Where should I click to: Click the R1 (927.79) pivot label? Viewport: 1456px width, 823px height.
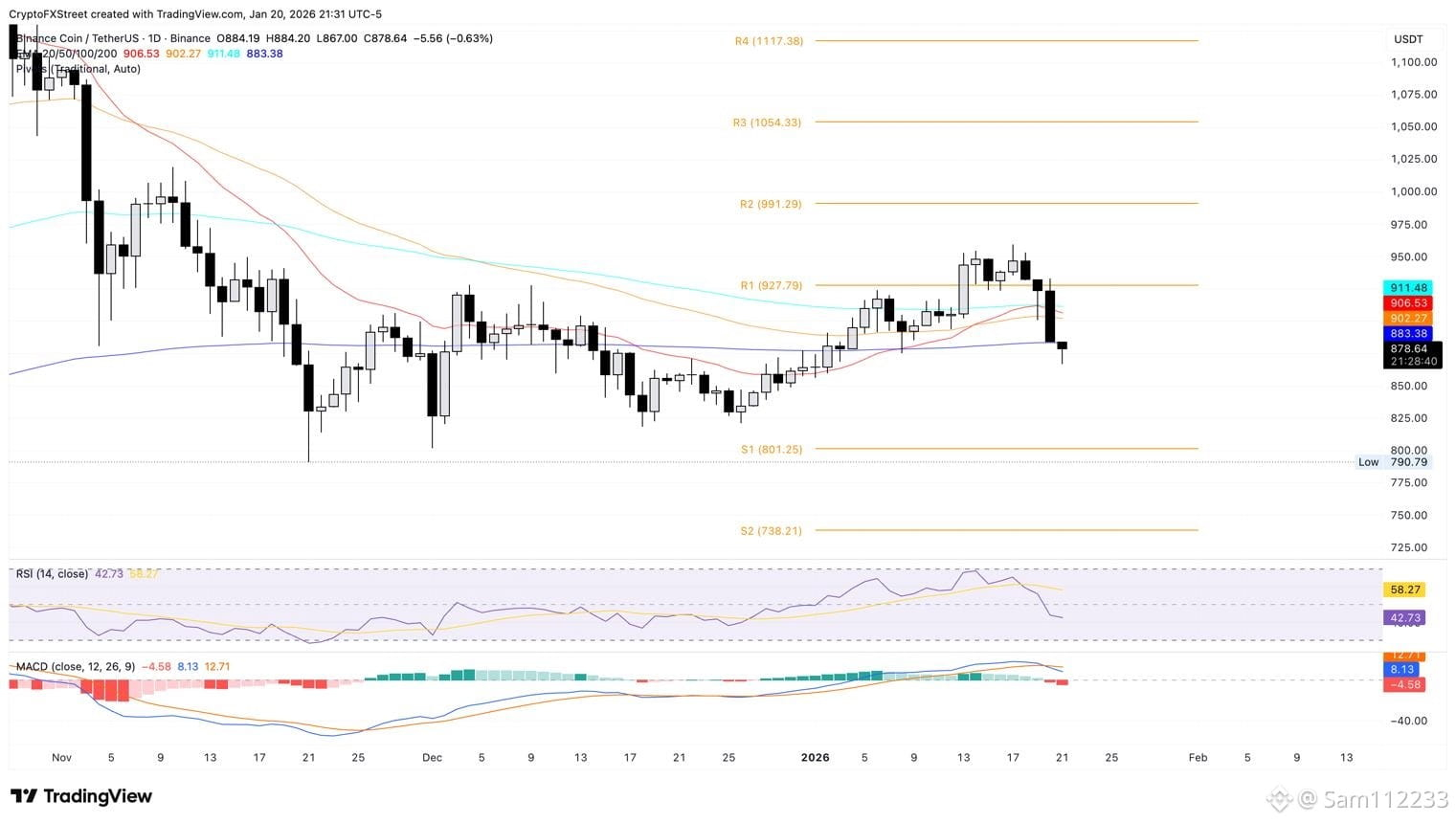[x=772, y=285]
